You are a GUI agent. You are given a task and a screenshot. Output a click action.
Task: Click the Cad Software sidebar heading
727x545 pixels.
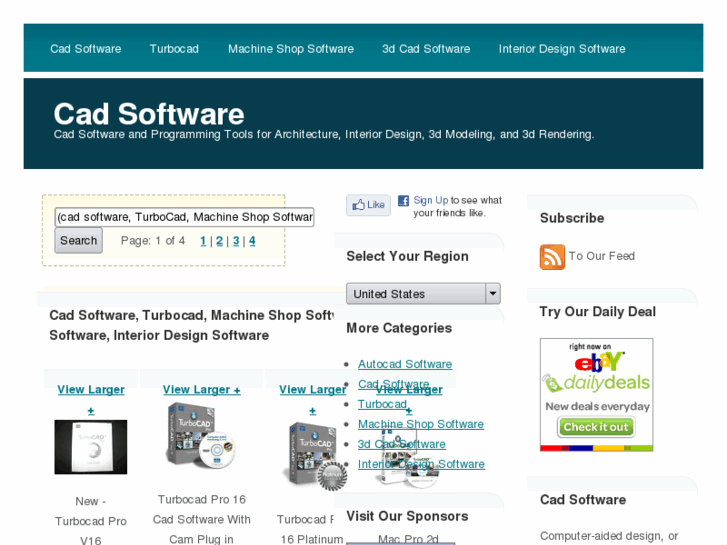583,500
